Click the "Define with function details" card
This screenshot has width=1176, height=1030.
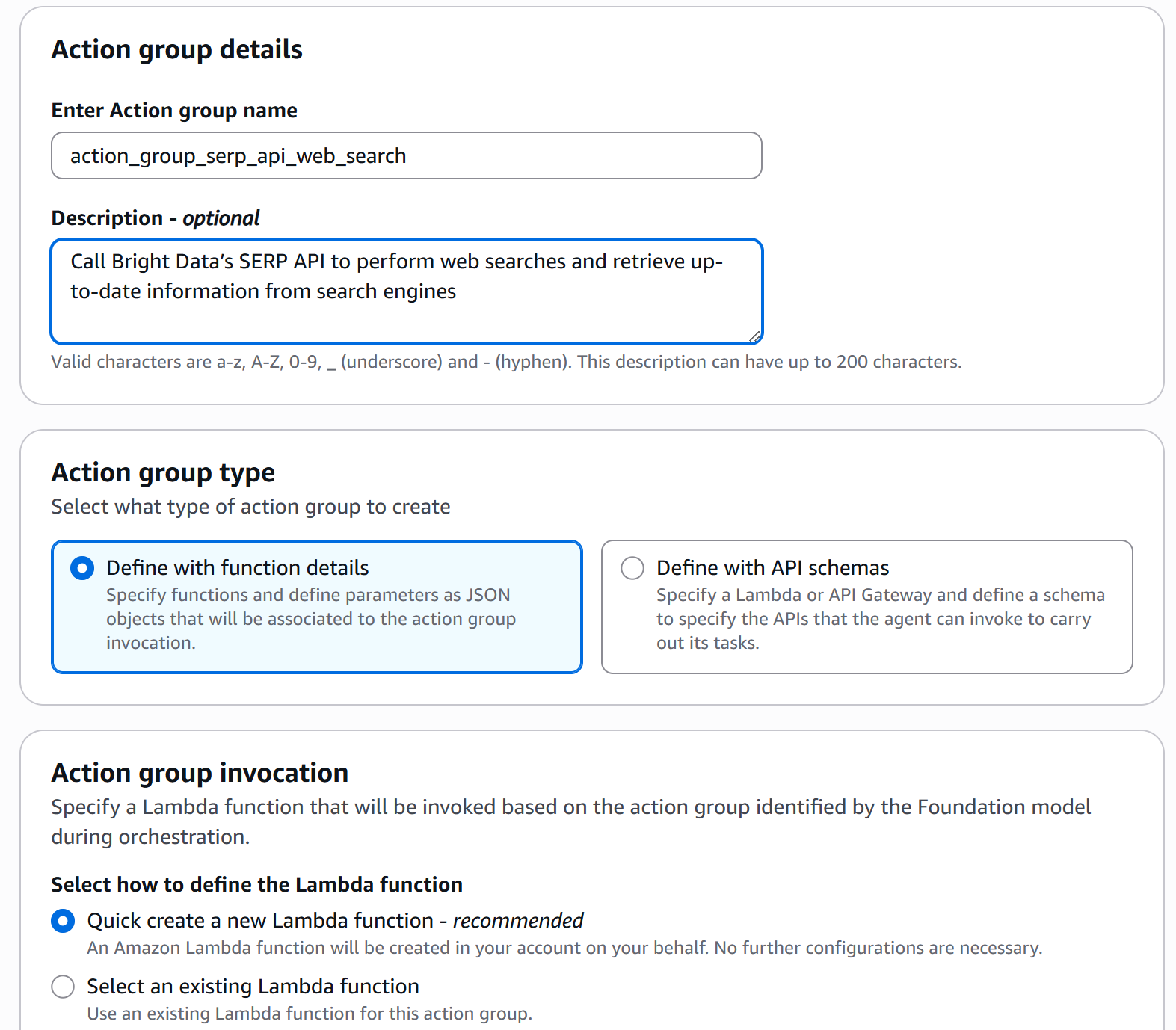tap(315, 605)
